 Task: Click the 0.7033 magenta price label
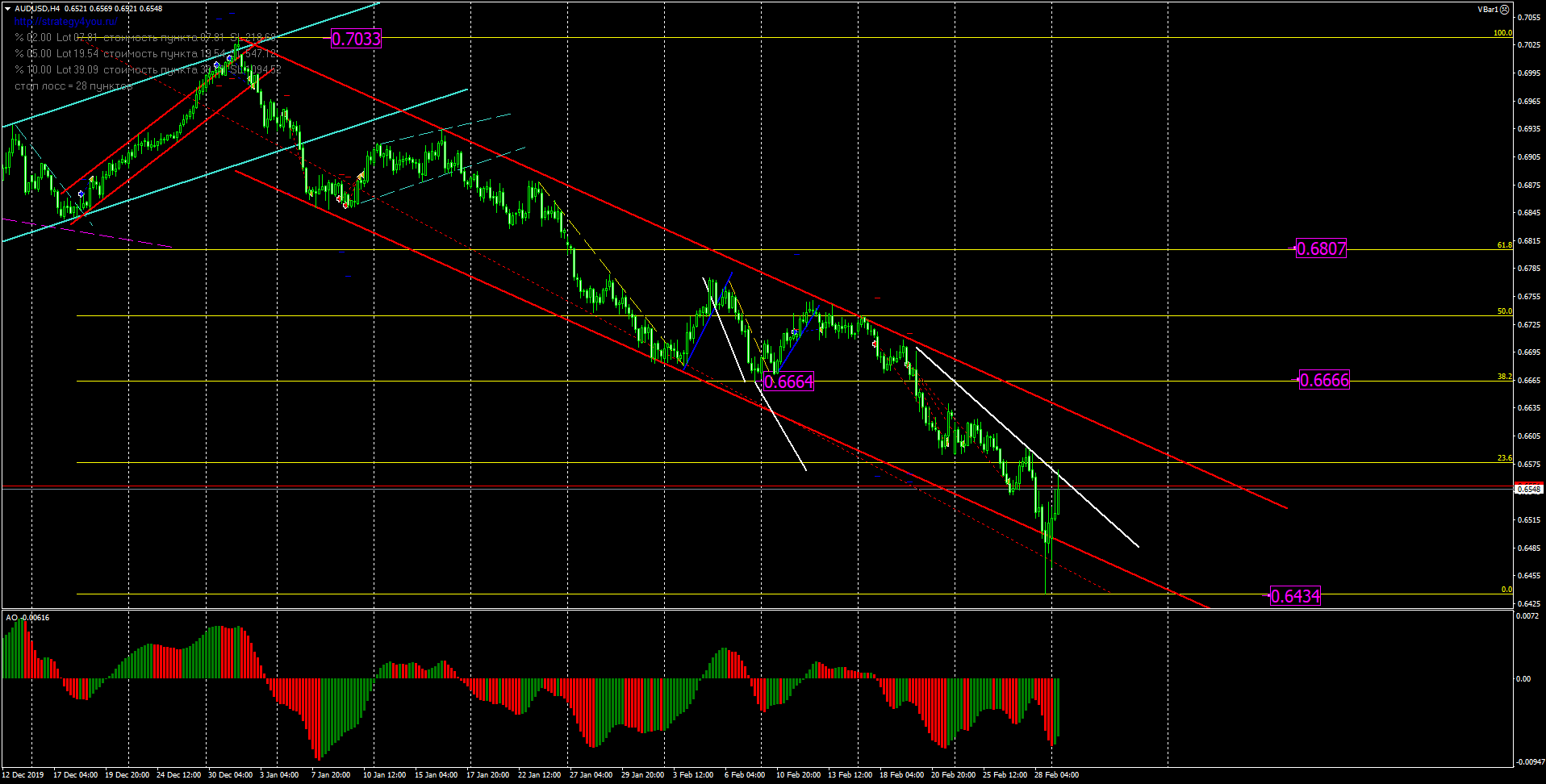[x=356, y=39]
